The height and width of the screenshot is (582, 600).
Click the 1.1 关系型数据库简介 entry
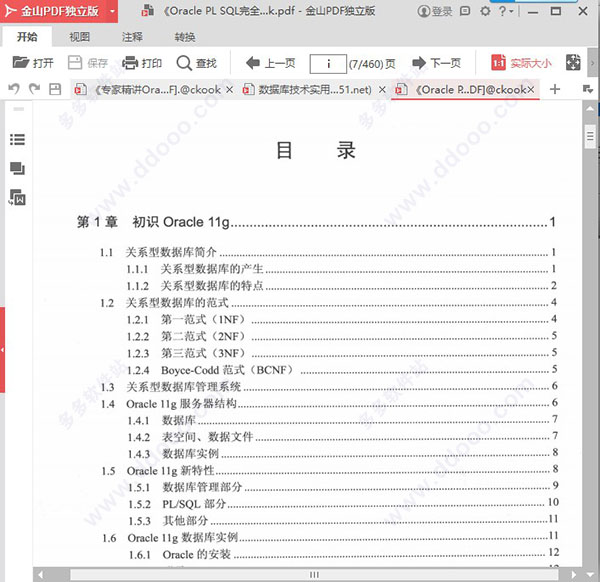coord(328,252)
